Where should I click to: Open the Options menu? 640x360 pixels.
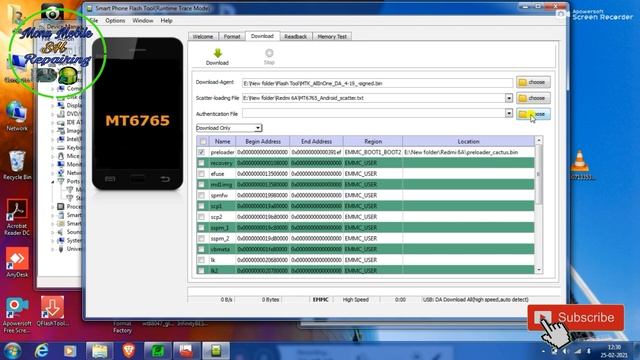[x=115, y=20]
